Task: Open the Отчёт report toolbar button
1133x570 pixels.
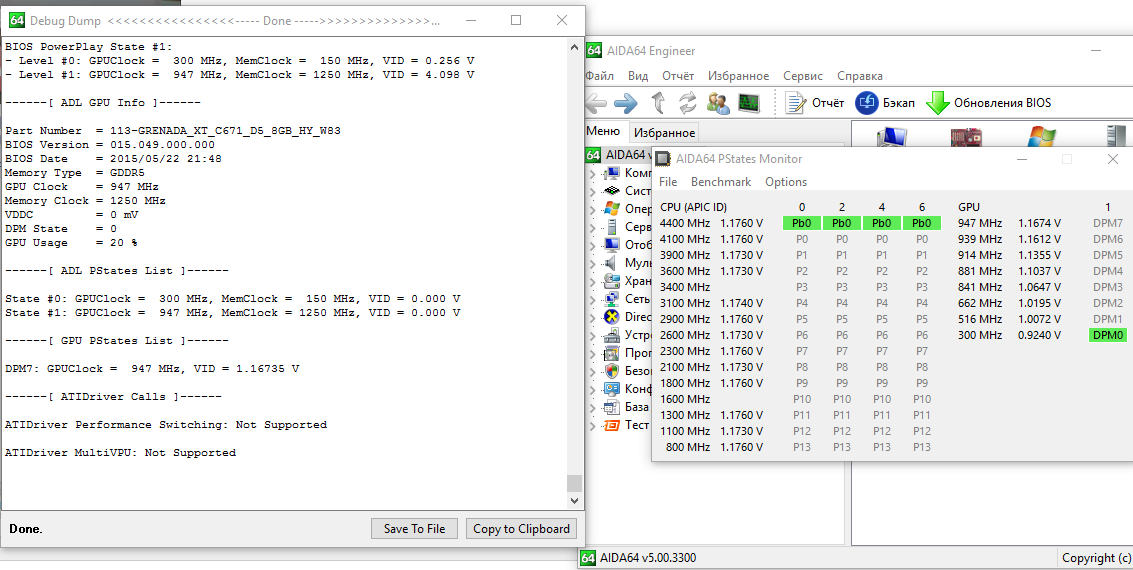Action: click(x=815, y=103)
